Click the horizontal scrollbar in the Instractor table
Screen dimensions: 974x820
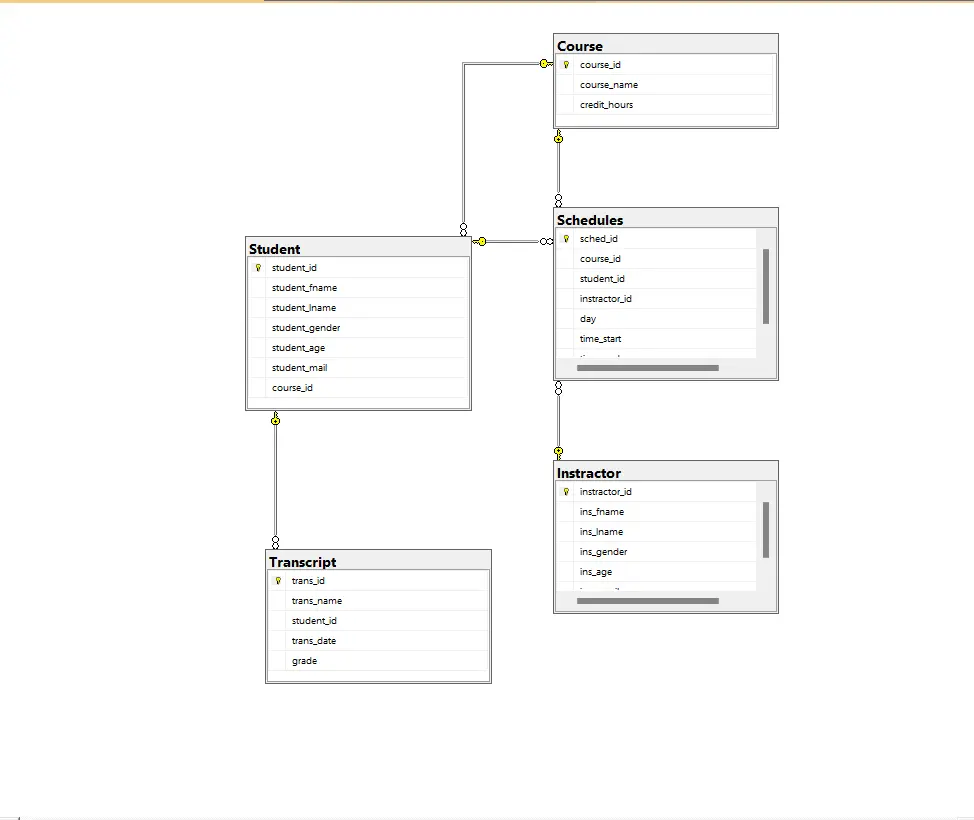[x=647, y=601]
